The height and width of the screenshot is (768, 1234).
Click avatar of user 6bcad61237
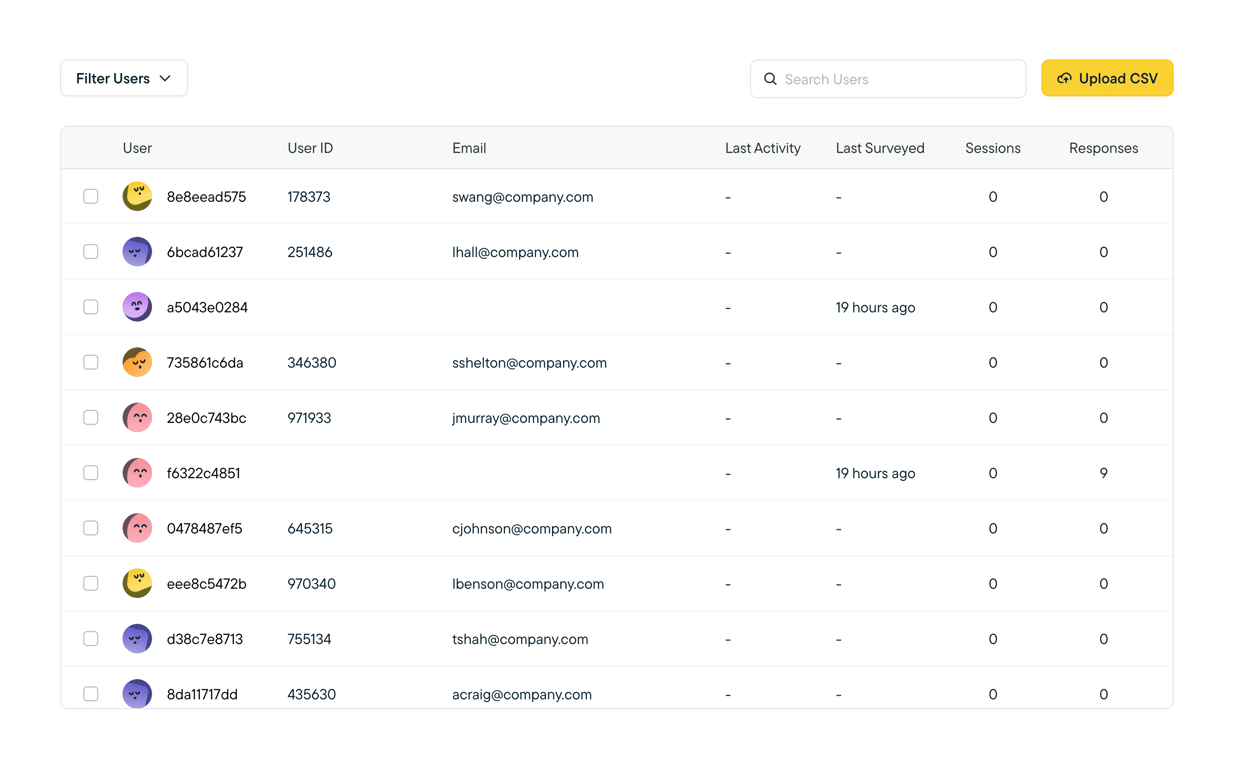pos(137,252)
